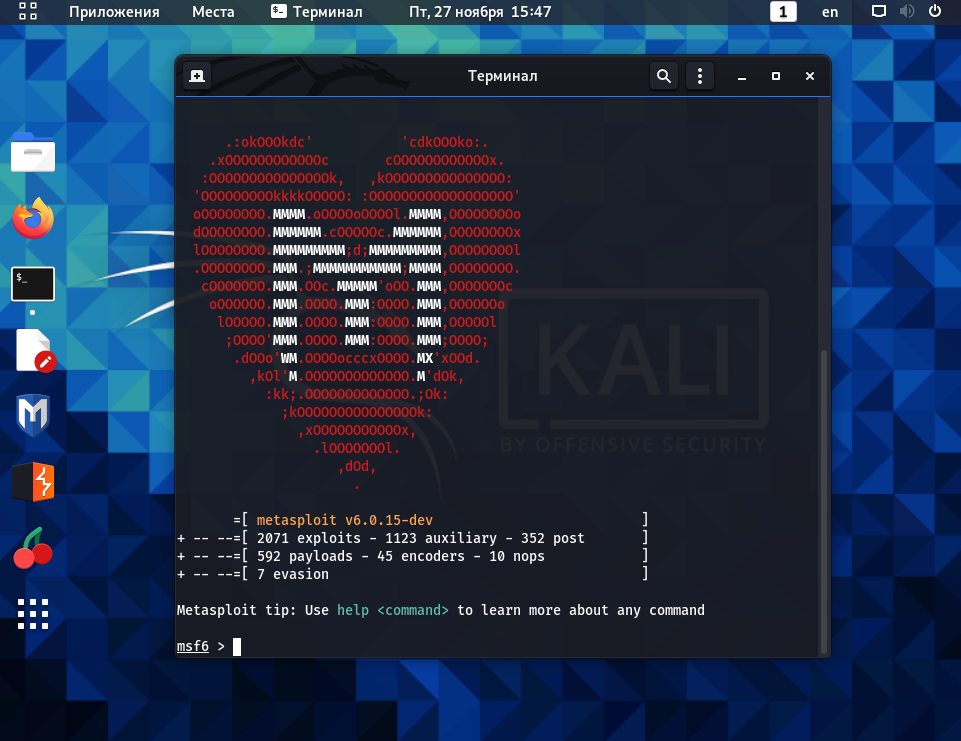Image resolution: width=961 pixels, height=741 pixels.
Task: Open the Приложения menu
Action: point(114,12)
